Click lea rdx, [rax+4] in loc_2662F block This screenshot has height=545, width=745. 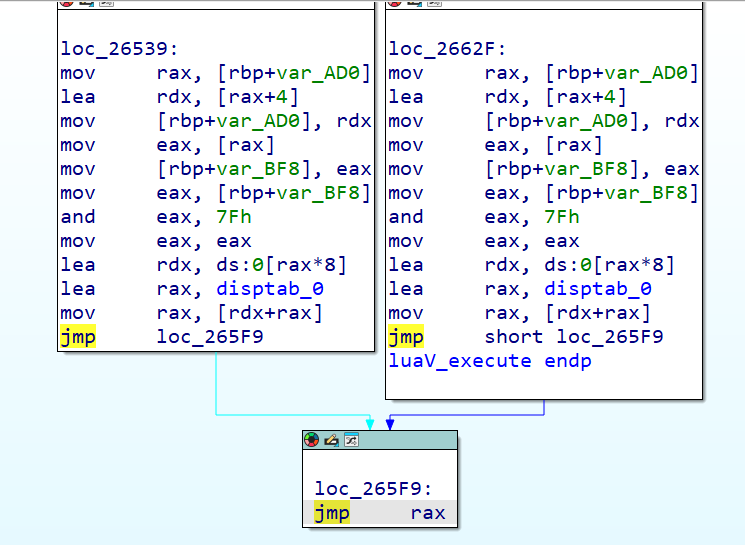coord(507,97)
